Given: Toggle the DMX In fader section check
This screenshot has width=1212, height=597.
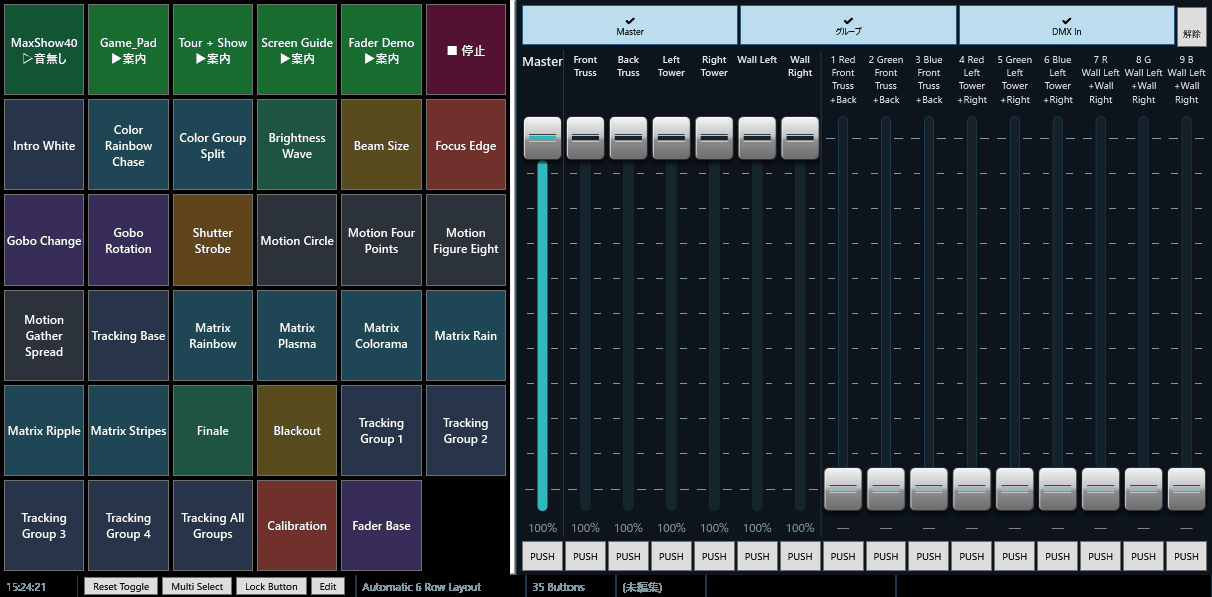Looking at the screenshot, I should 1067,25.
